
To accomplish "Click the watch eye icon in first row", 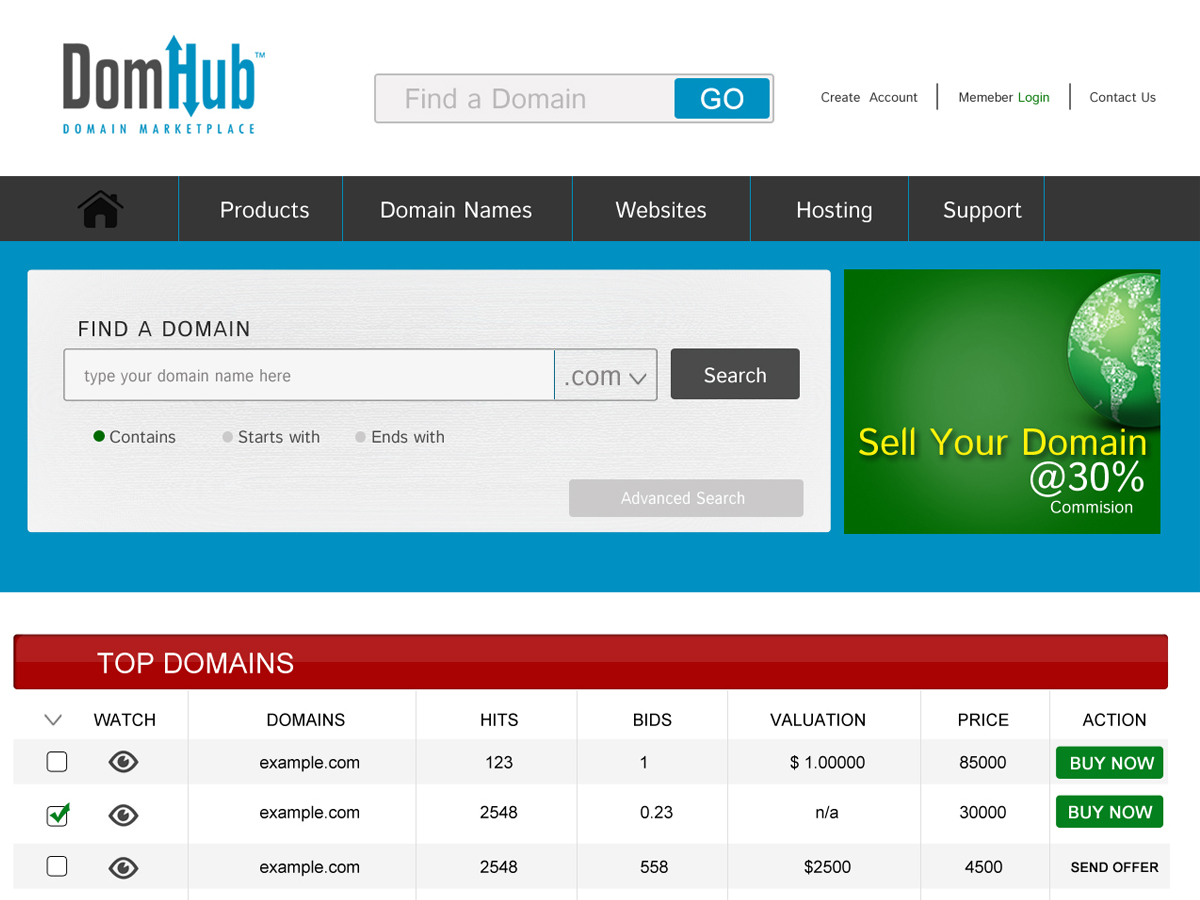I will (123, 763).
